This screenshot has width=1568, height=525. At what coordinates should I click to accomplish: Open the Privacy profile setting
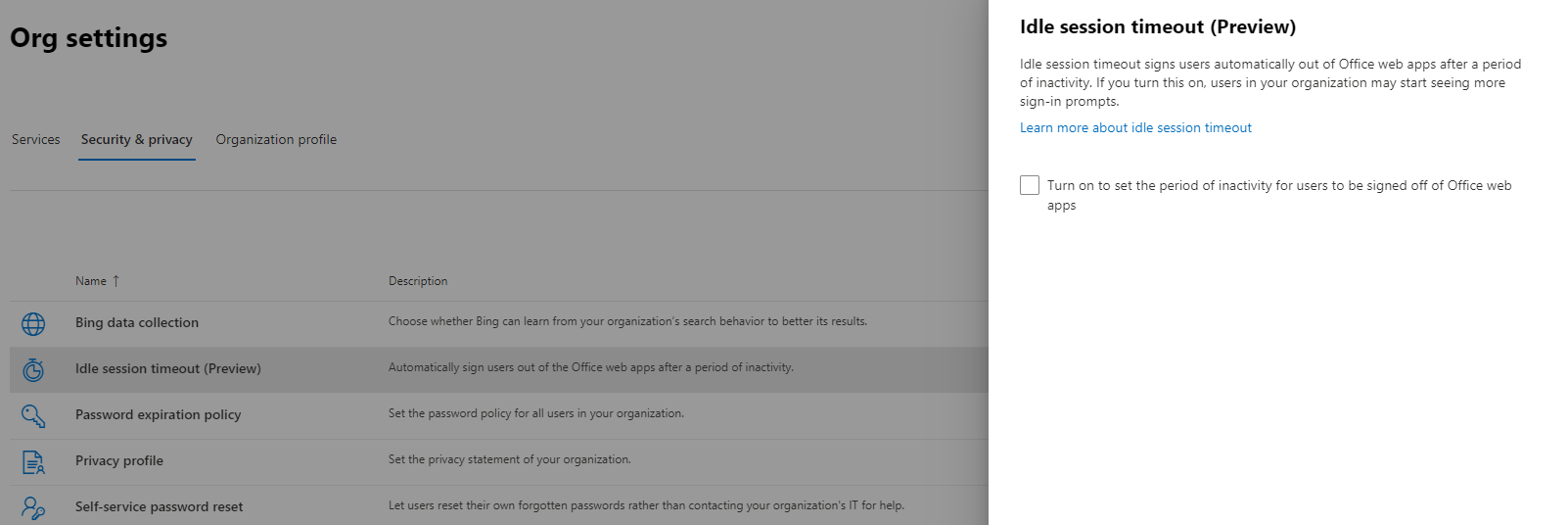pyautogui.click(x=119, y=461)
